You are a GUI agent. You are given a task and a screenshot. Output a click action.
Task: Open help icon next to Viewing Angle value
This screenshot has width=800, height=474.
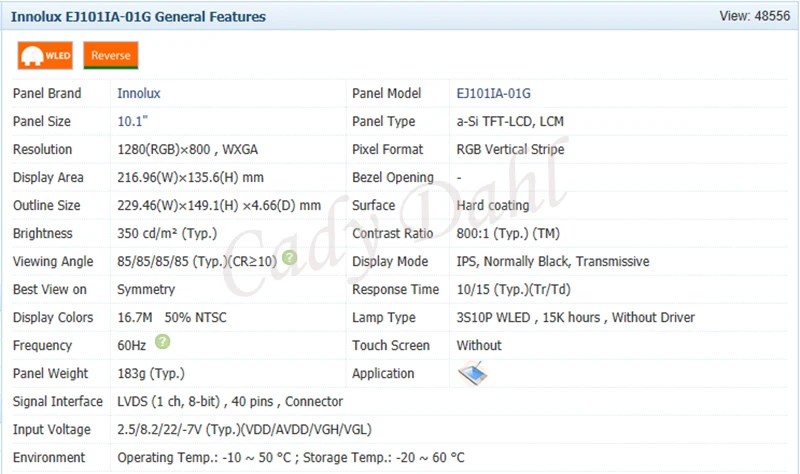pyautogui.click(x=289, y=258)
